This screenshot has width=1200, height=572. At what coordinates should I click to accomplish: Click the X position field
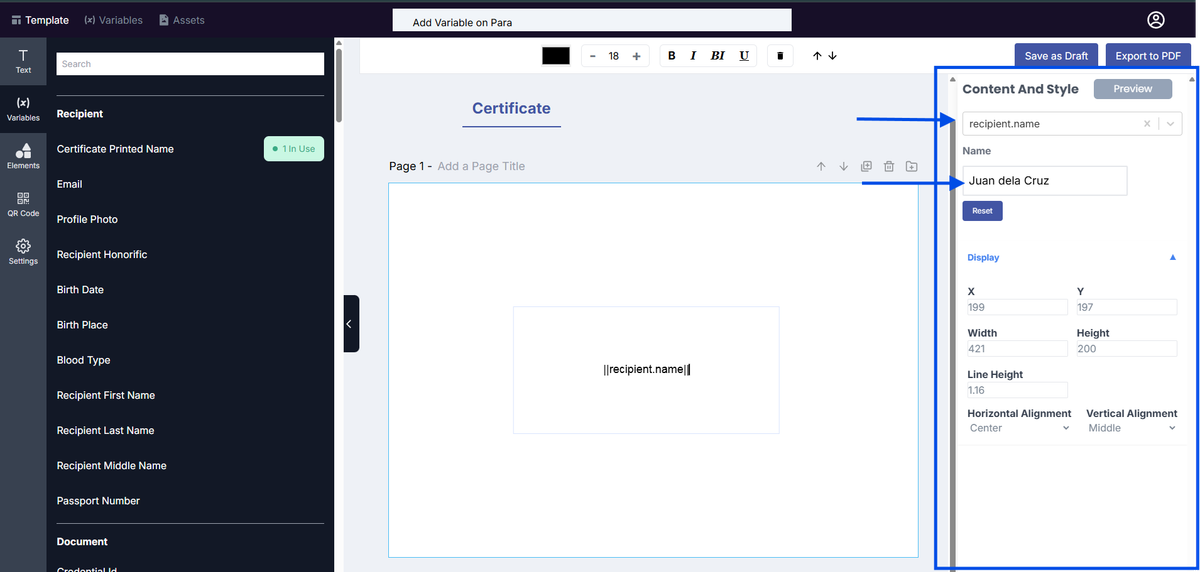pyautogui.click(x=1017, y=307)
